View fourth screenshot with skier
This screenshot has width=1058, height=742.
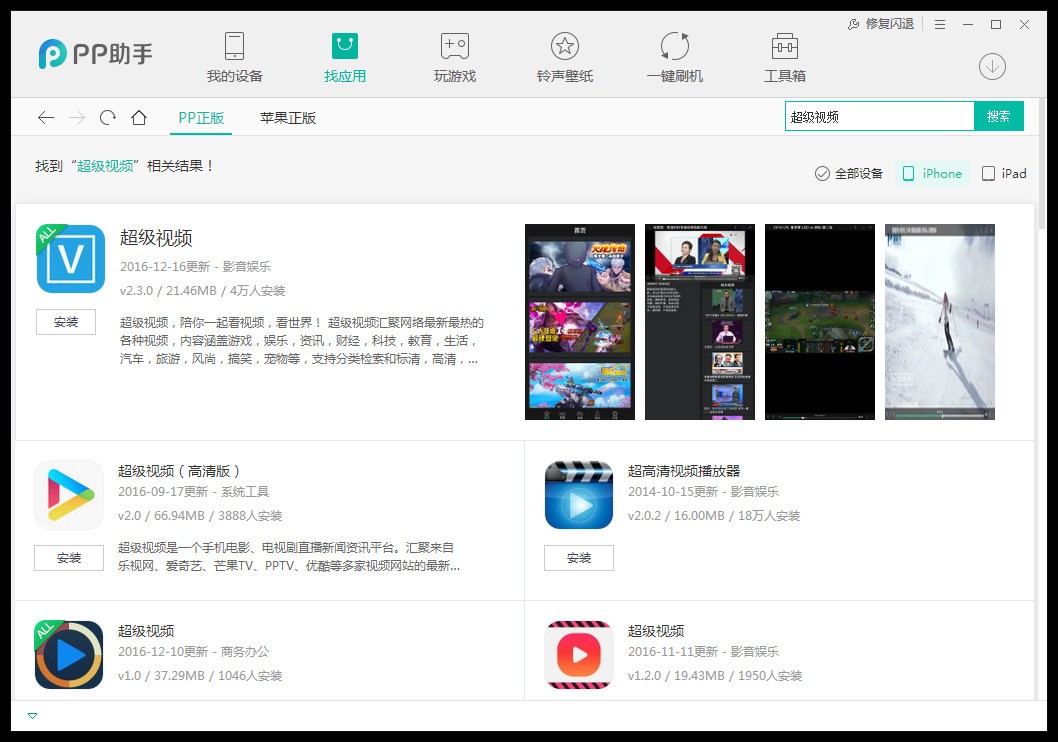(940, 322)
